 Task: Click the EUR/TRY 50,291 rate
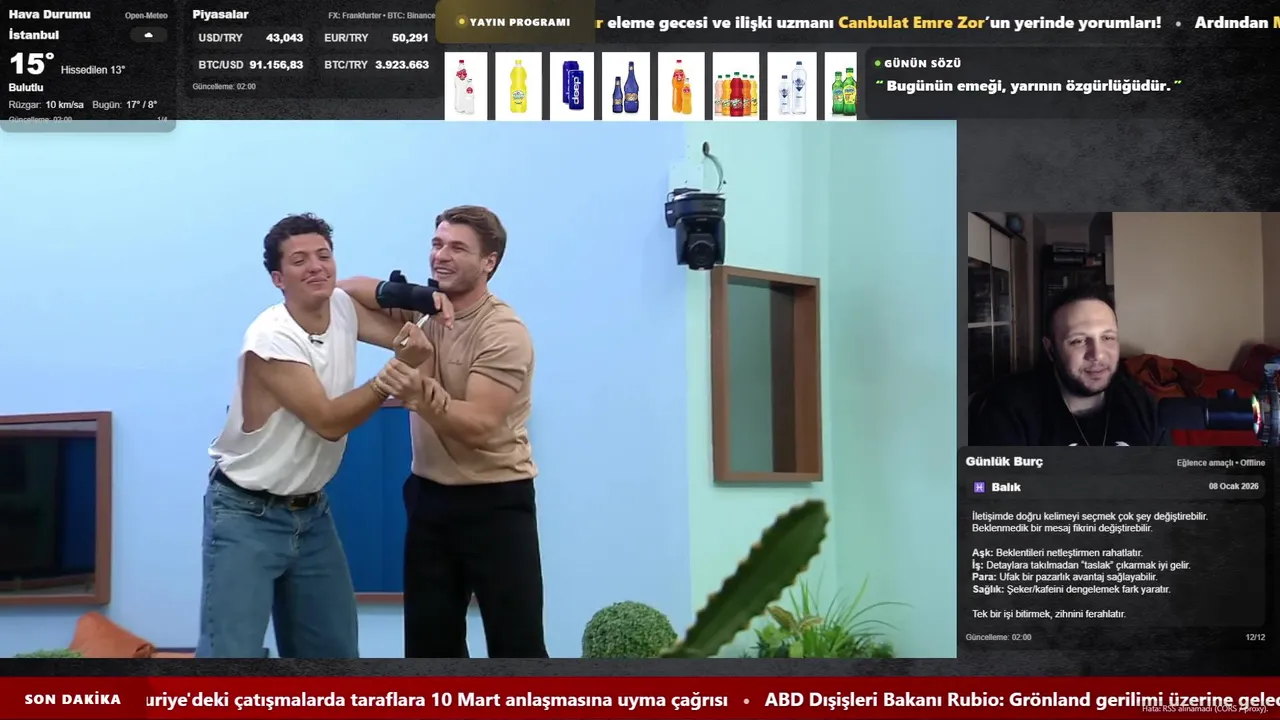click(376, 38)
